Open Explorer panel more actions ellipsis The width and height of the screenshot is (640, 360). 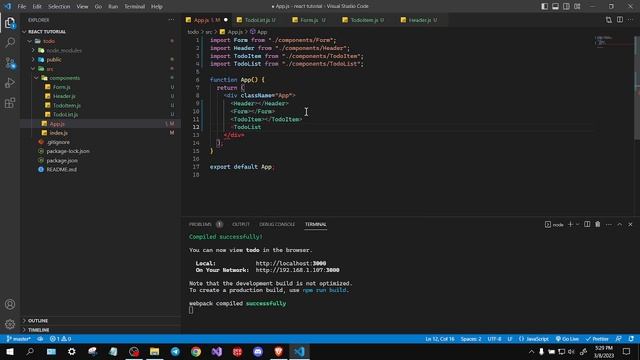point(171,20)
